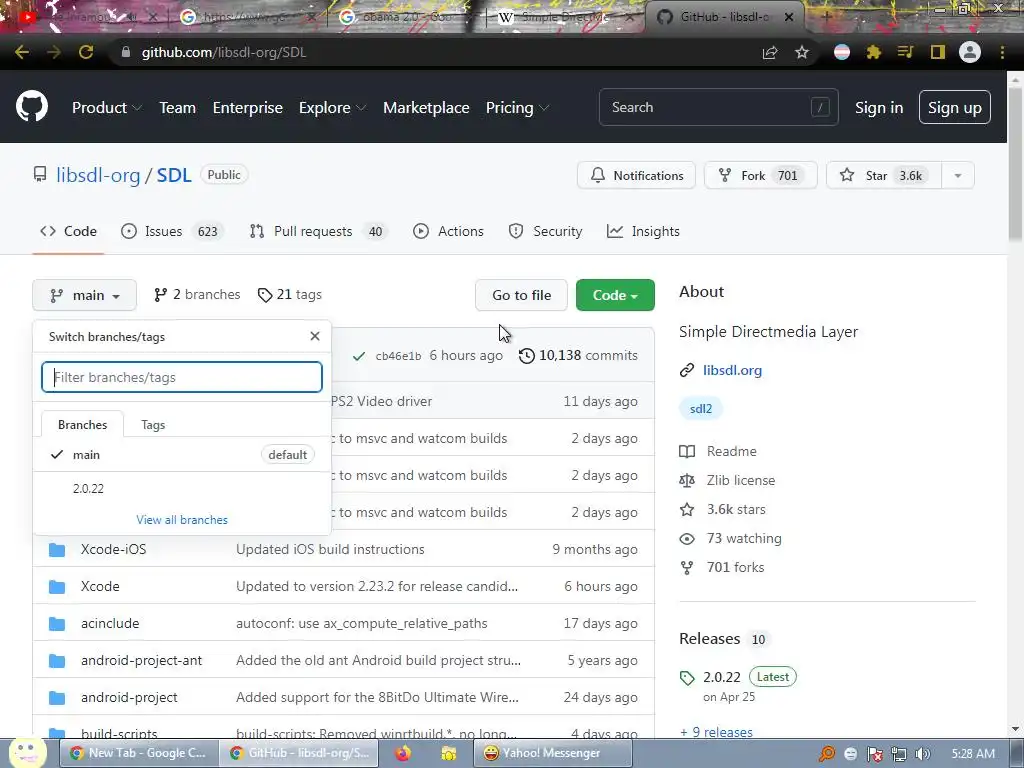This screenshot has height=768, width=1024.
Task: Click the GitHub Octocat logo
Action: 32,107
